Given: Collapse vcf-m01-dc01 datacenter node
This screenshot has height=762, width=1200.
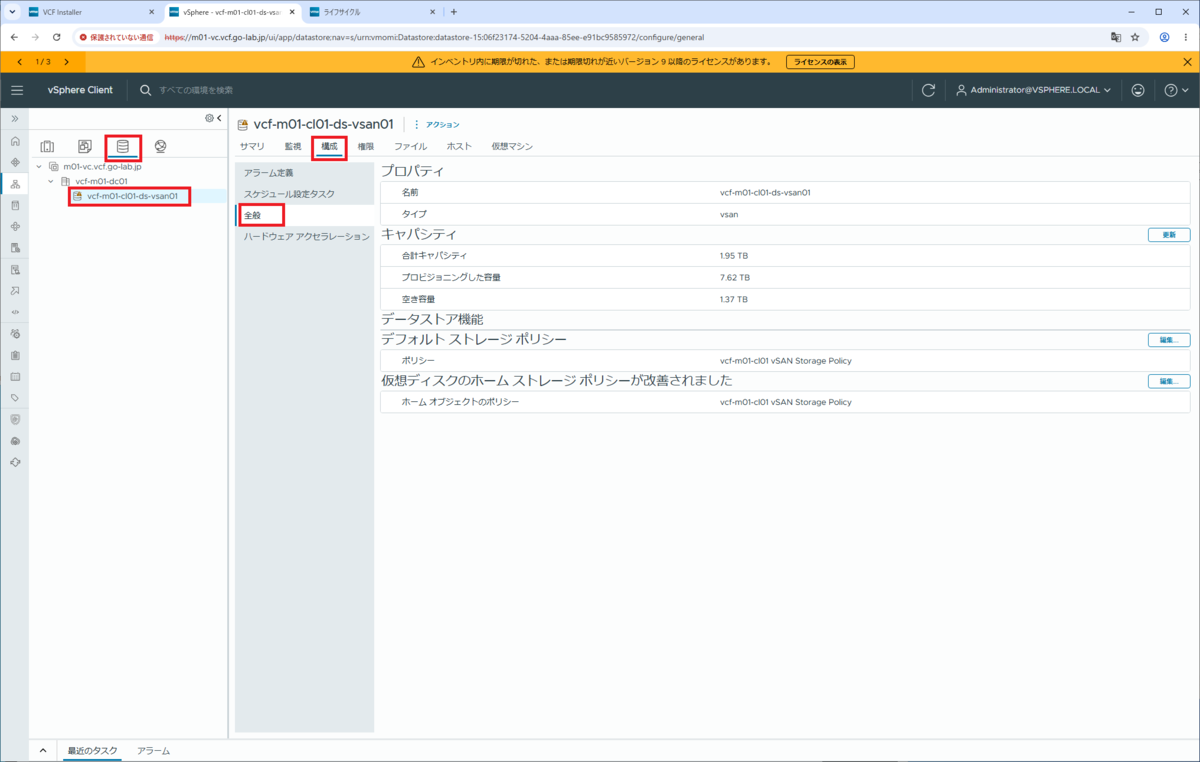Looking at the screenshot, I should tap(52, 181).
